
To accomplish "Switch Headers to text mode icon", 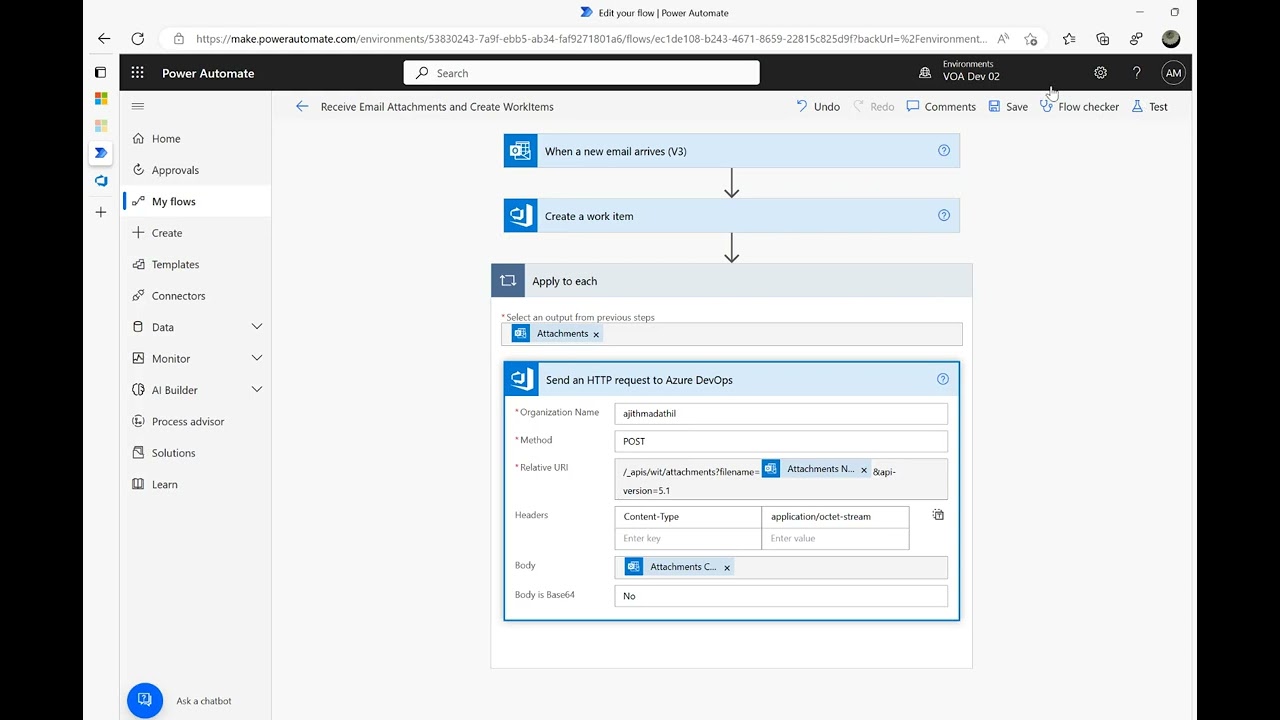I will (938, 515).
